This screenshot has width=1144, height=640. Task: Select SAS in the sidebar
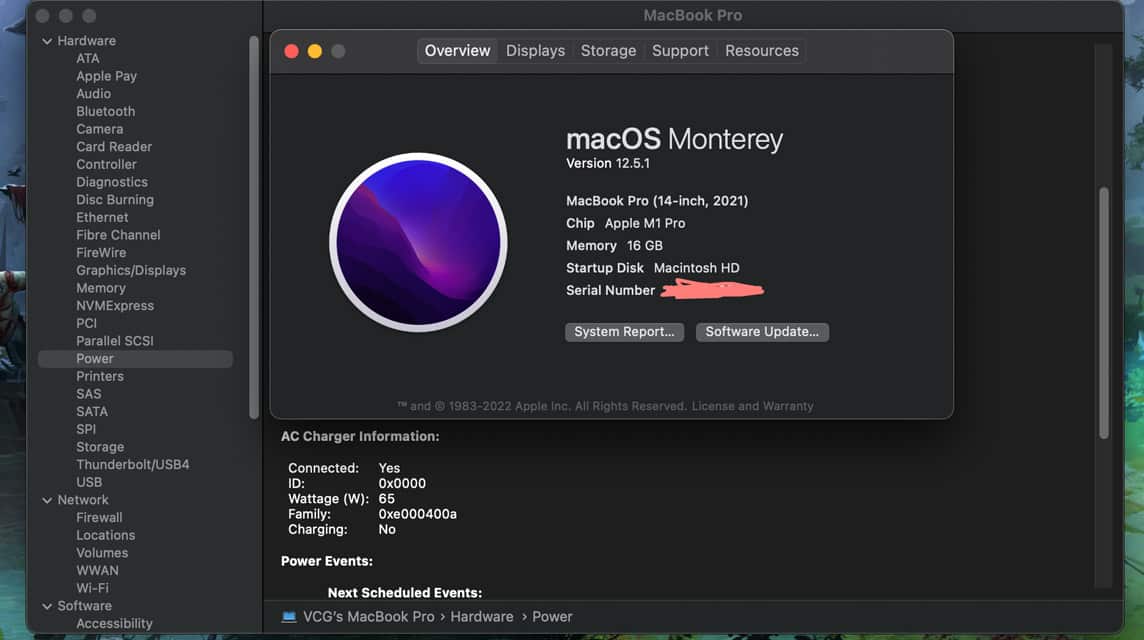point(89,394)
